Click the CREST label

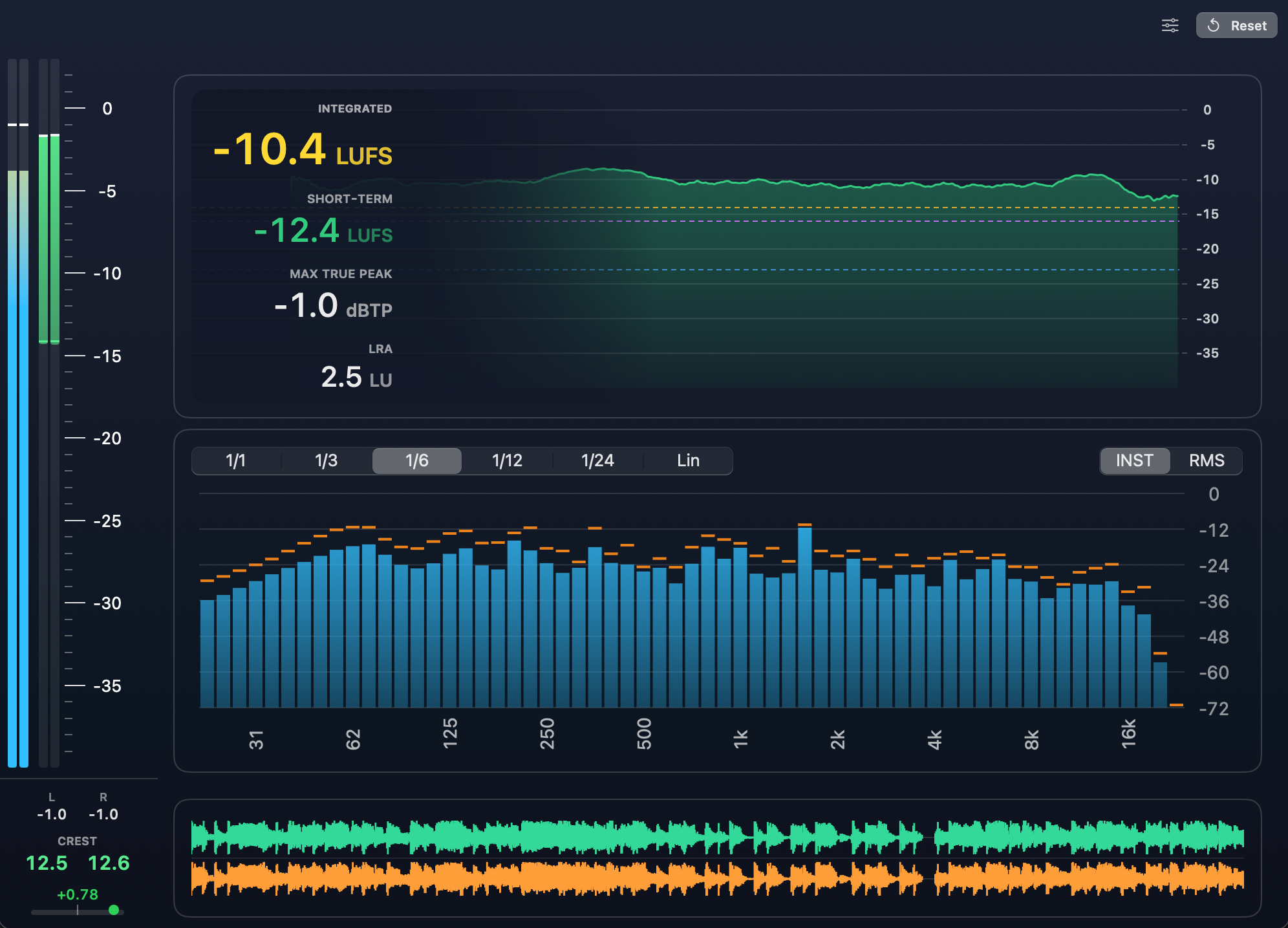tap(77, 841)
